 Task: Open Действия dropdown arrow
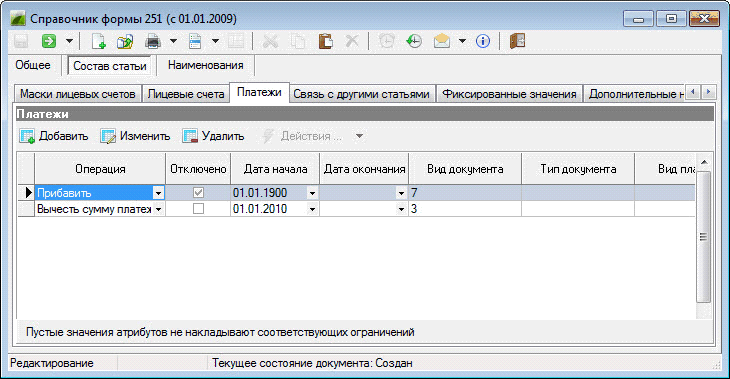[359, 136]
